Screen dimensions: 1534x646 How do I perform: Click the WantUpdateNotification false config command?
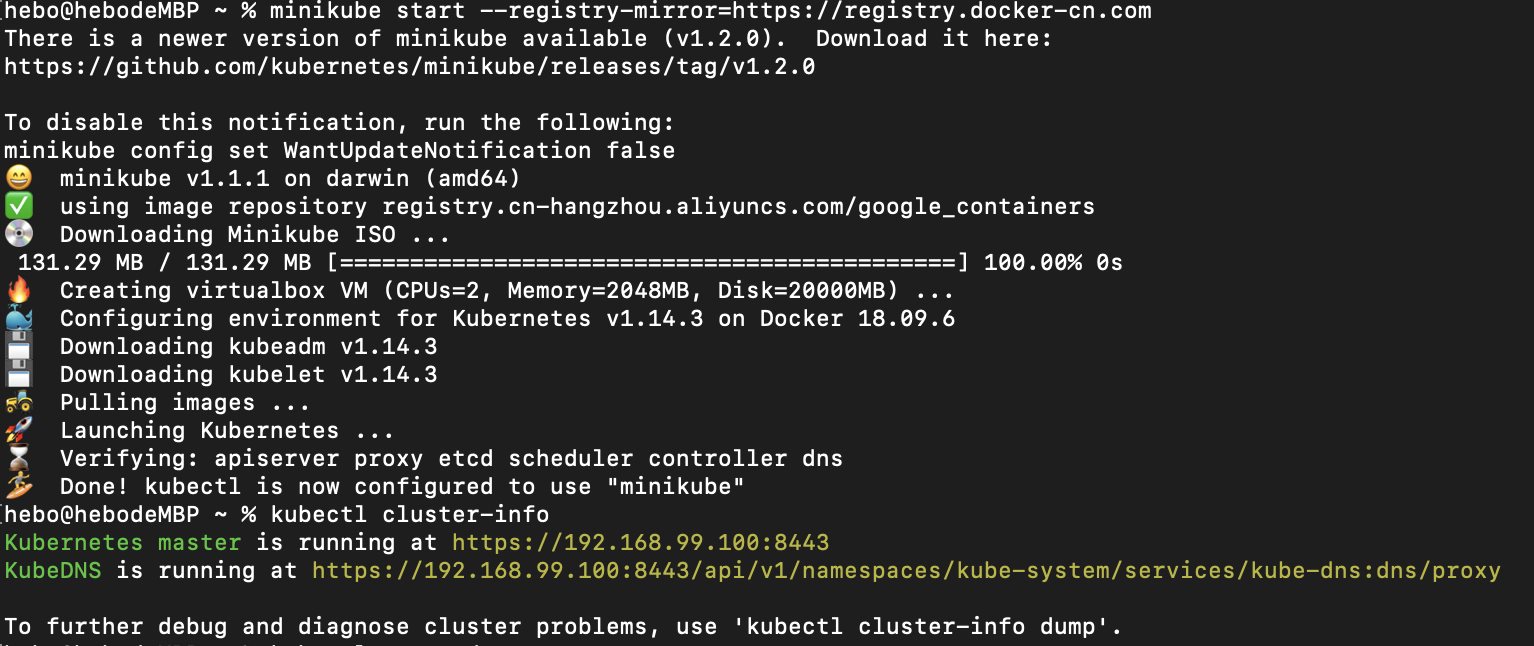click(x=340, y=151)
